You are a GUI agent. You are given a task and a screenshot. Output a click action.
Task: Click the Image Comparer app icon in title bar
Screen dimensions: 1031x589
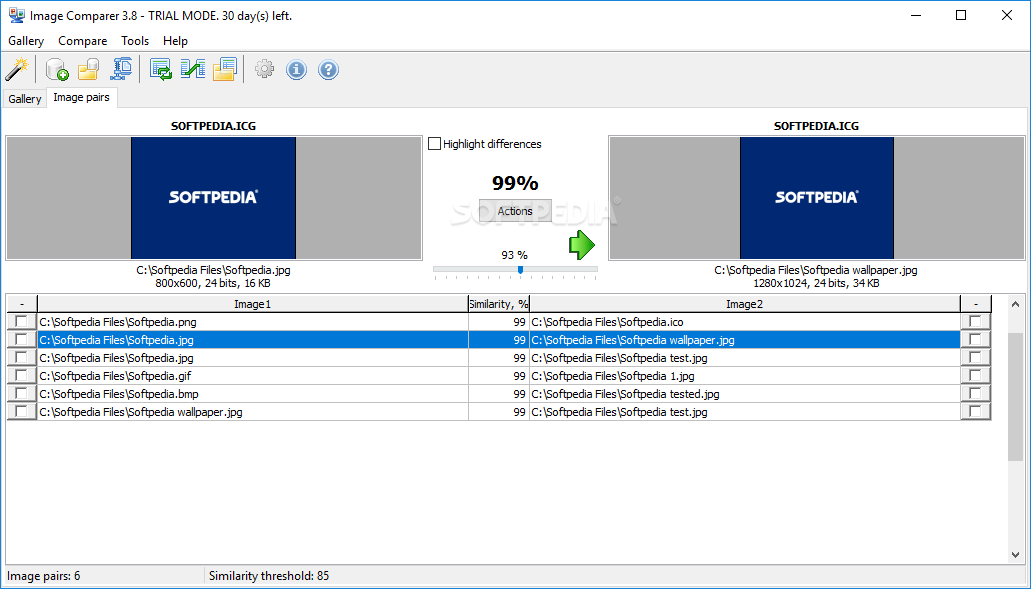click(16, 15)
